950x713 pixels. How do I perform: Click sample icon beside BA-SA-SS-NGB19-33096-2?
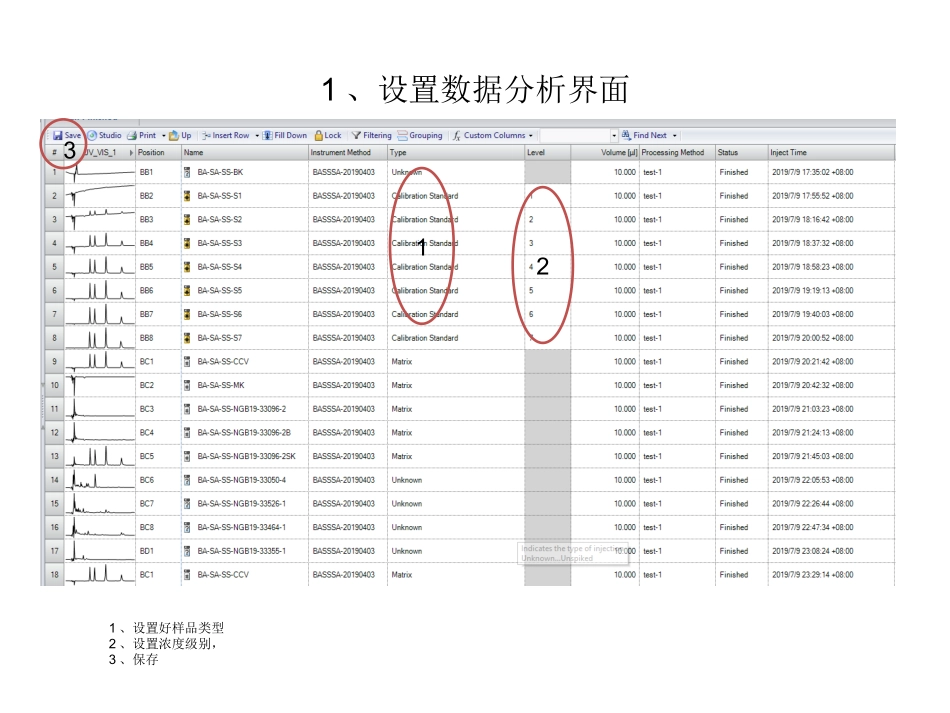(x=187, y=409)
